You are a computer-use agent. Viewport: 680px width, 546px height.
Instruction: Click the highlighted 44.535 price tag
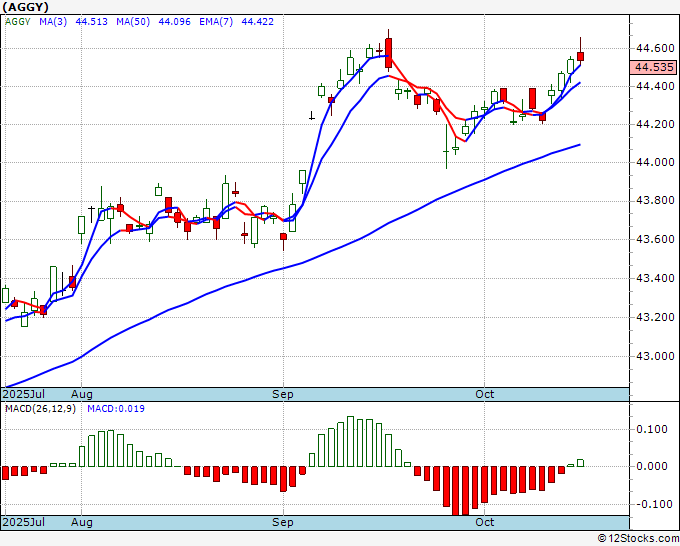click(x=653, y=67)
